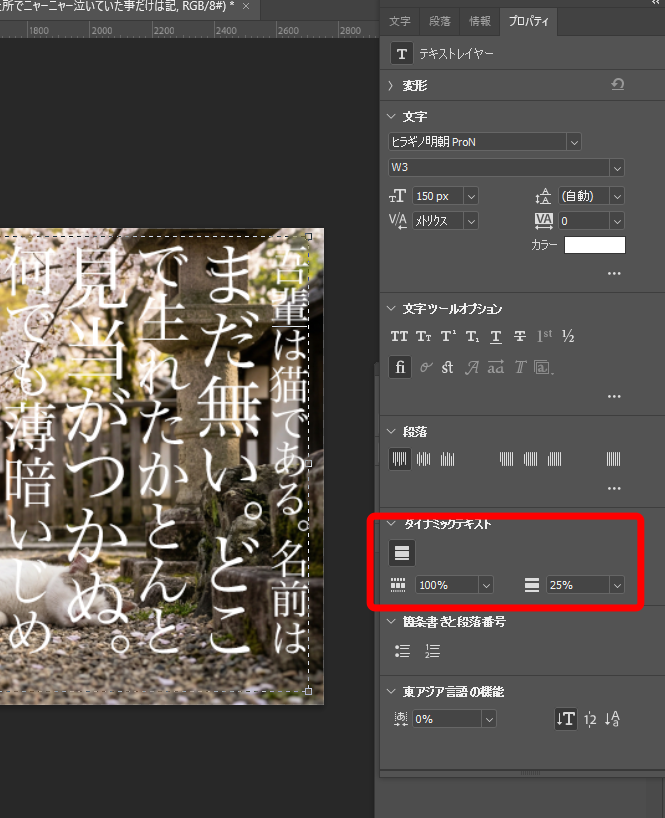Open the tracking 0 dropdown arrow

[x=617, y=221]
